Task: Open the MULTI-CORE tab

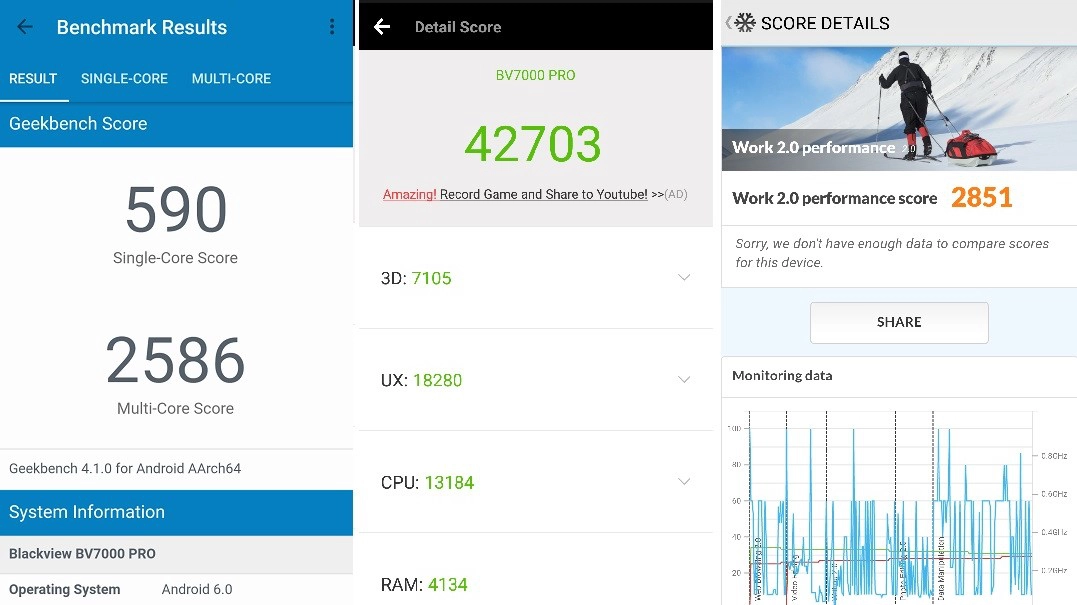Action: click(x=231, y=78)
